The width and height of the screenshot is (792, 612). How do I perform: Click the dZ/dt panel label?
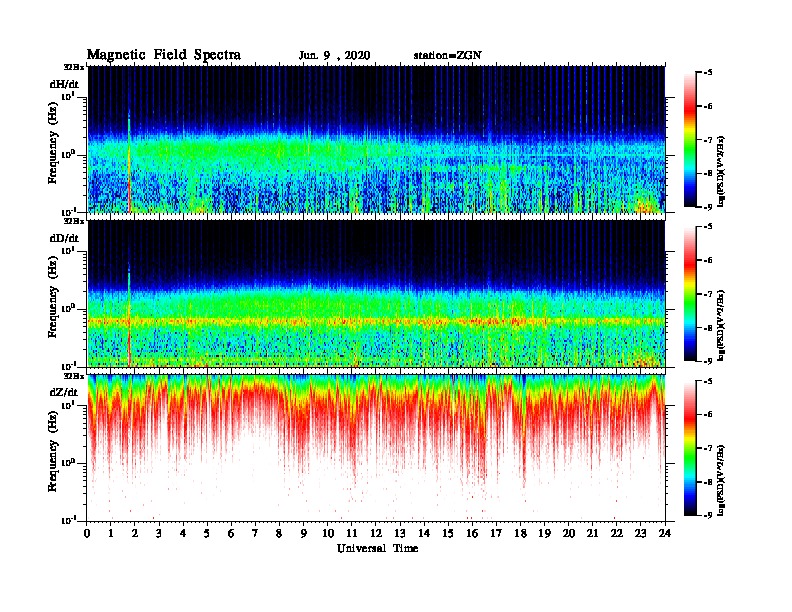coord(64,392)
